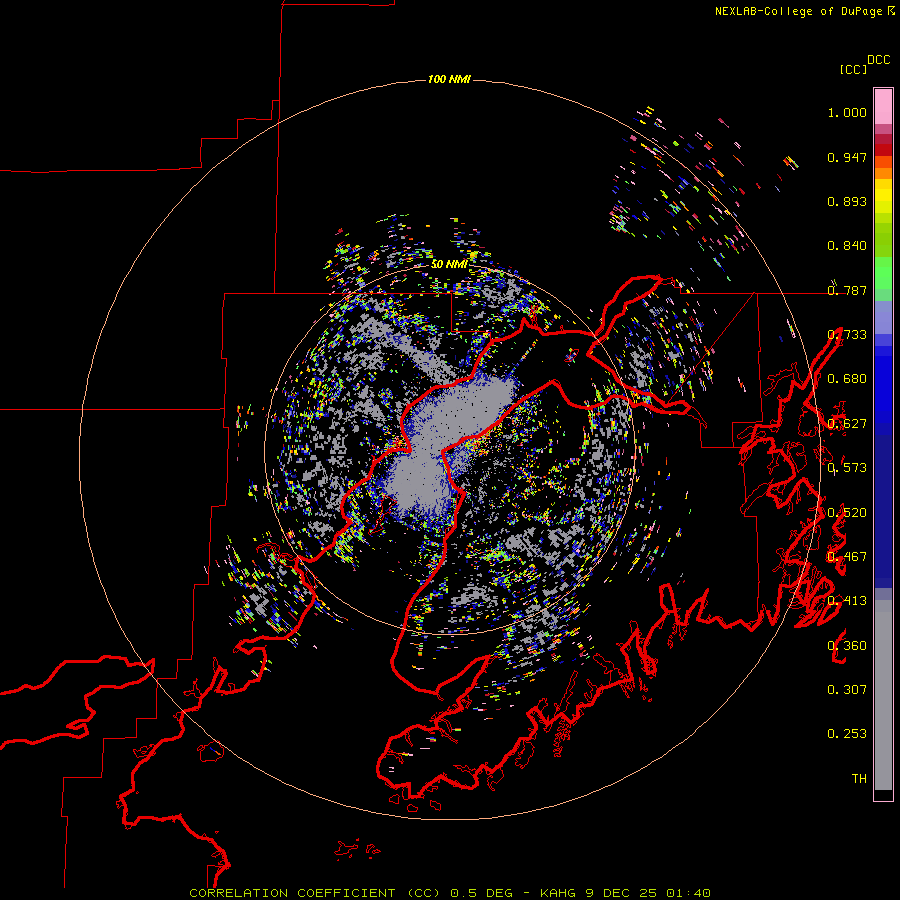This screenshot has height=900, width=900.
Task: Click the Correlation Coefficient caption at the bottom
Action: pyautogui.click(x=450, y=893)
